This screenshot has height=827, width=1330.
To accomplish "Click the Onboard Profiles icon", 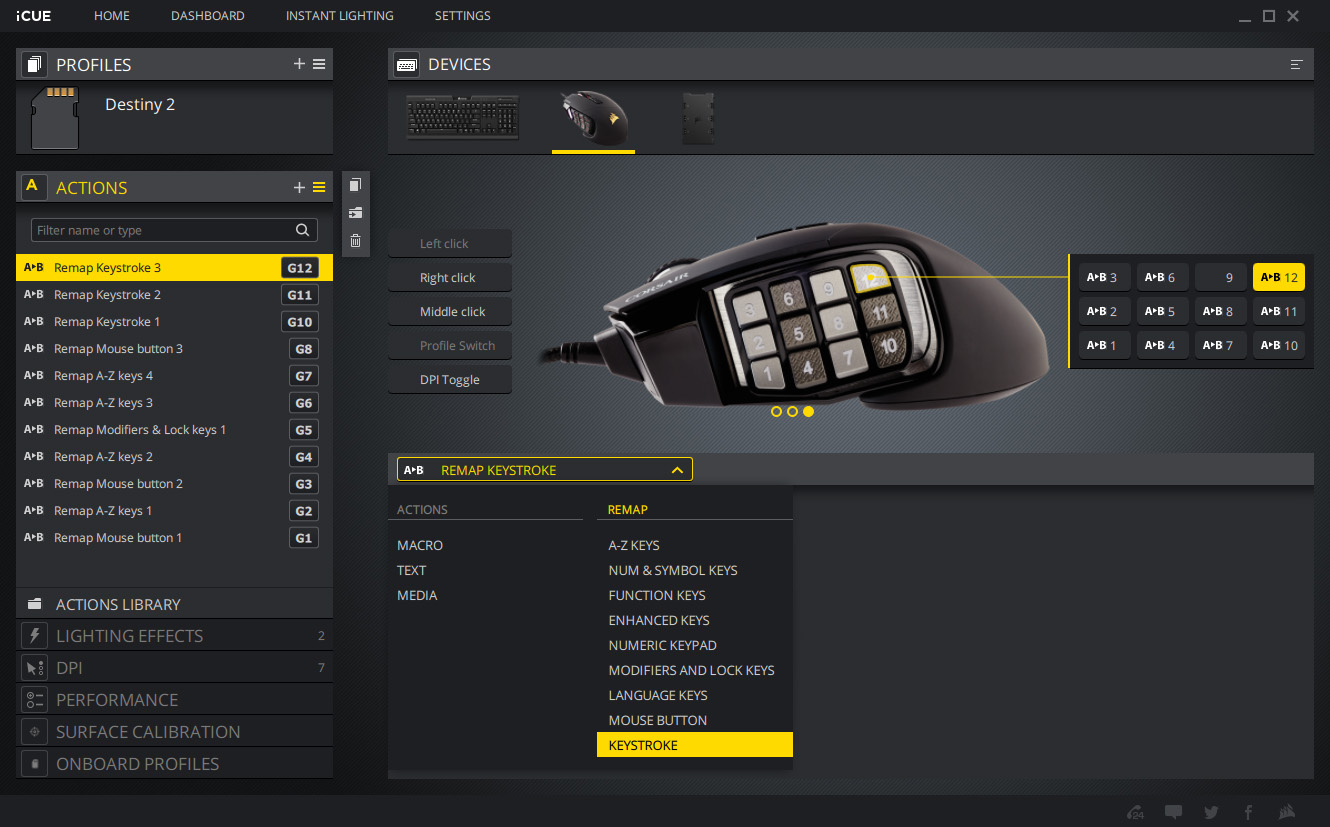I will pos(35,764).
